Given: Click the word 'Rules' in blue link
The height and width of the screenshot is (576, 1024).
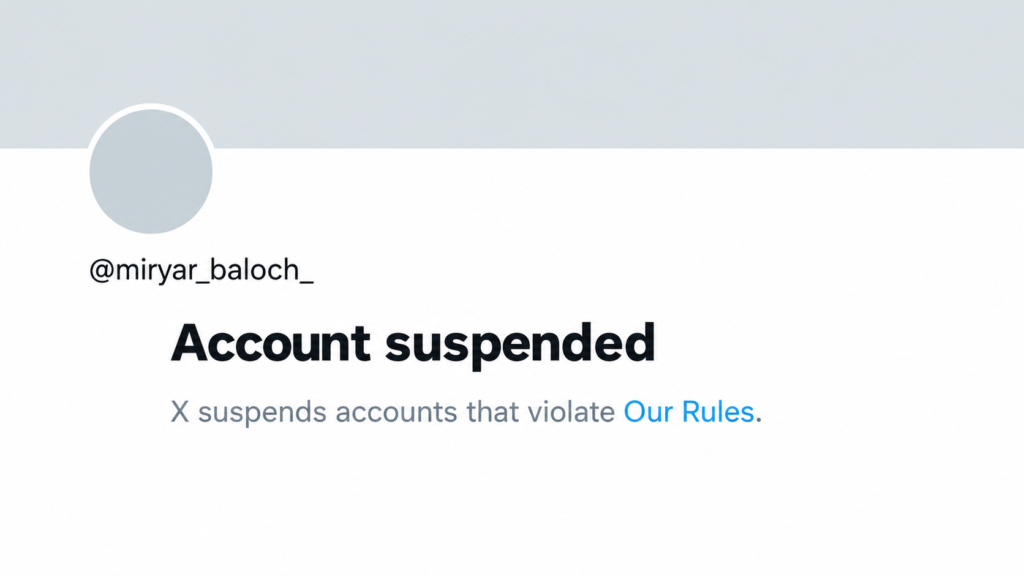Looking at the screenshot, I should [x=718, y=412].
